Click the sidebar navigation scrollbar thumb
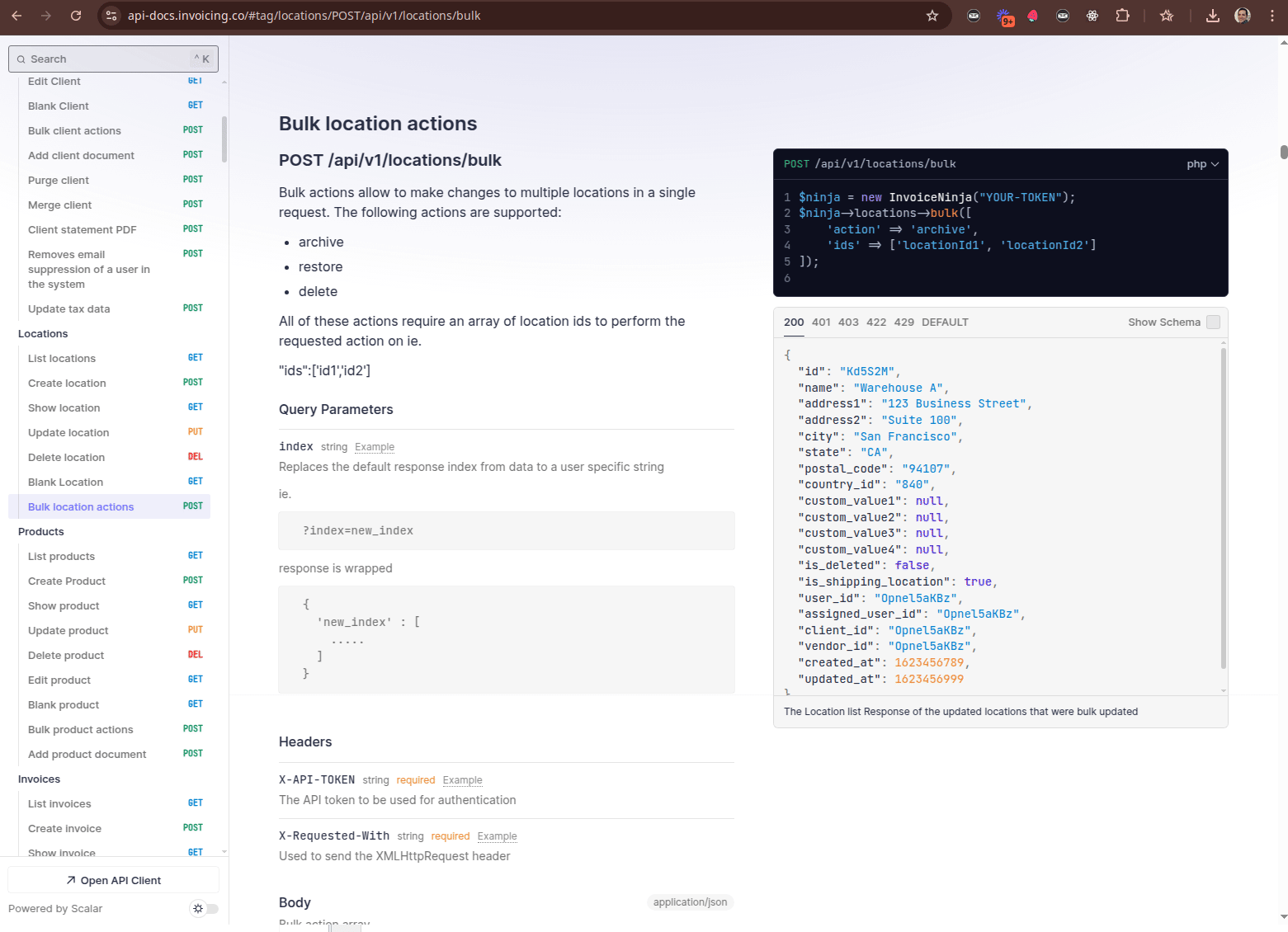 (224, 139)
